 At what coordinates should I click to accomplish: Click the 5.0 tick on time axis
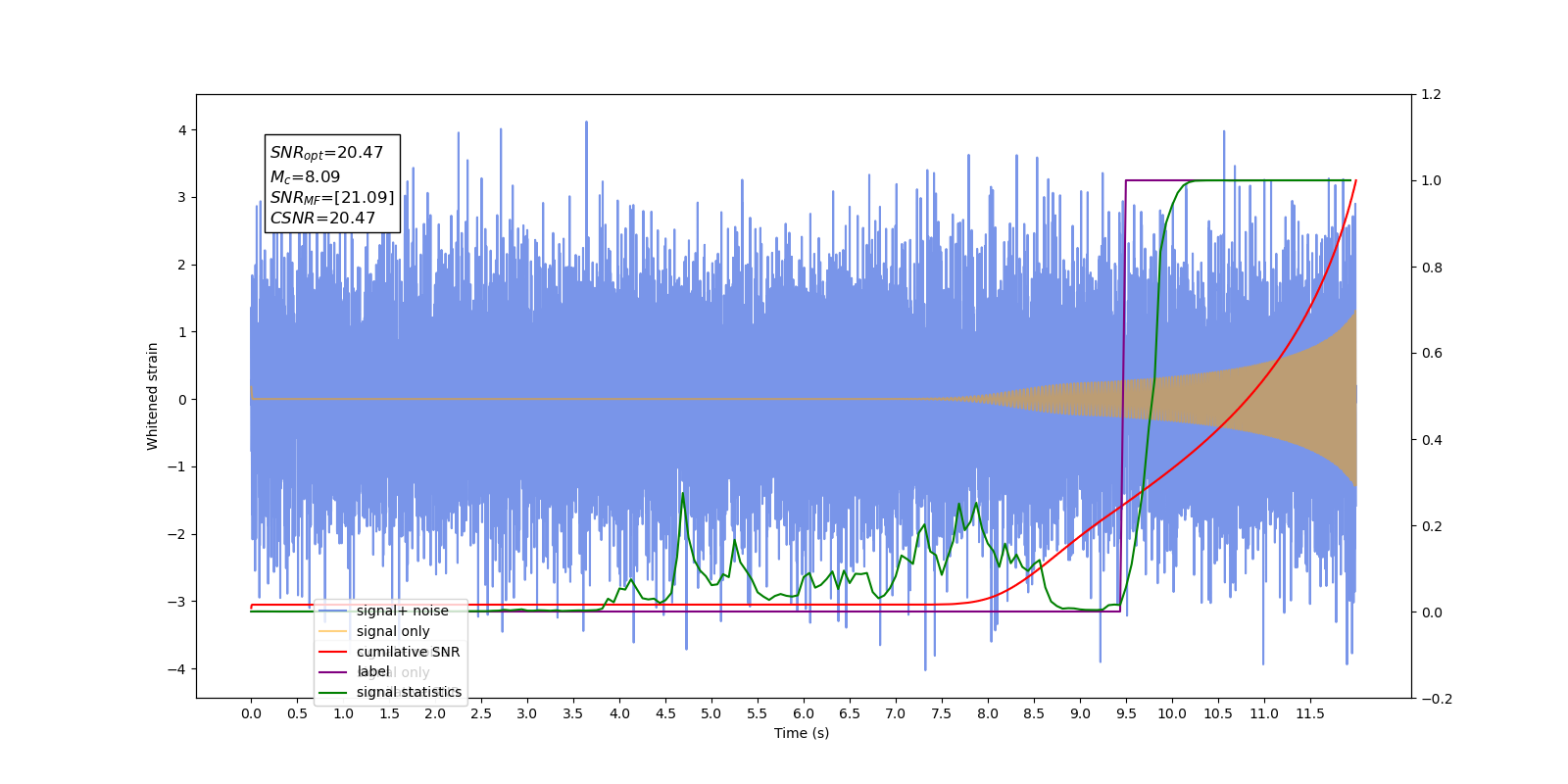click(711, 713)
